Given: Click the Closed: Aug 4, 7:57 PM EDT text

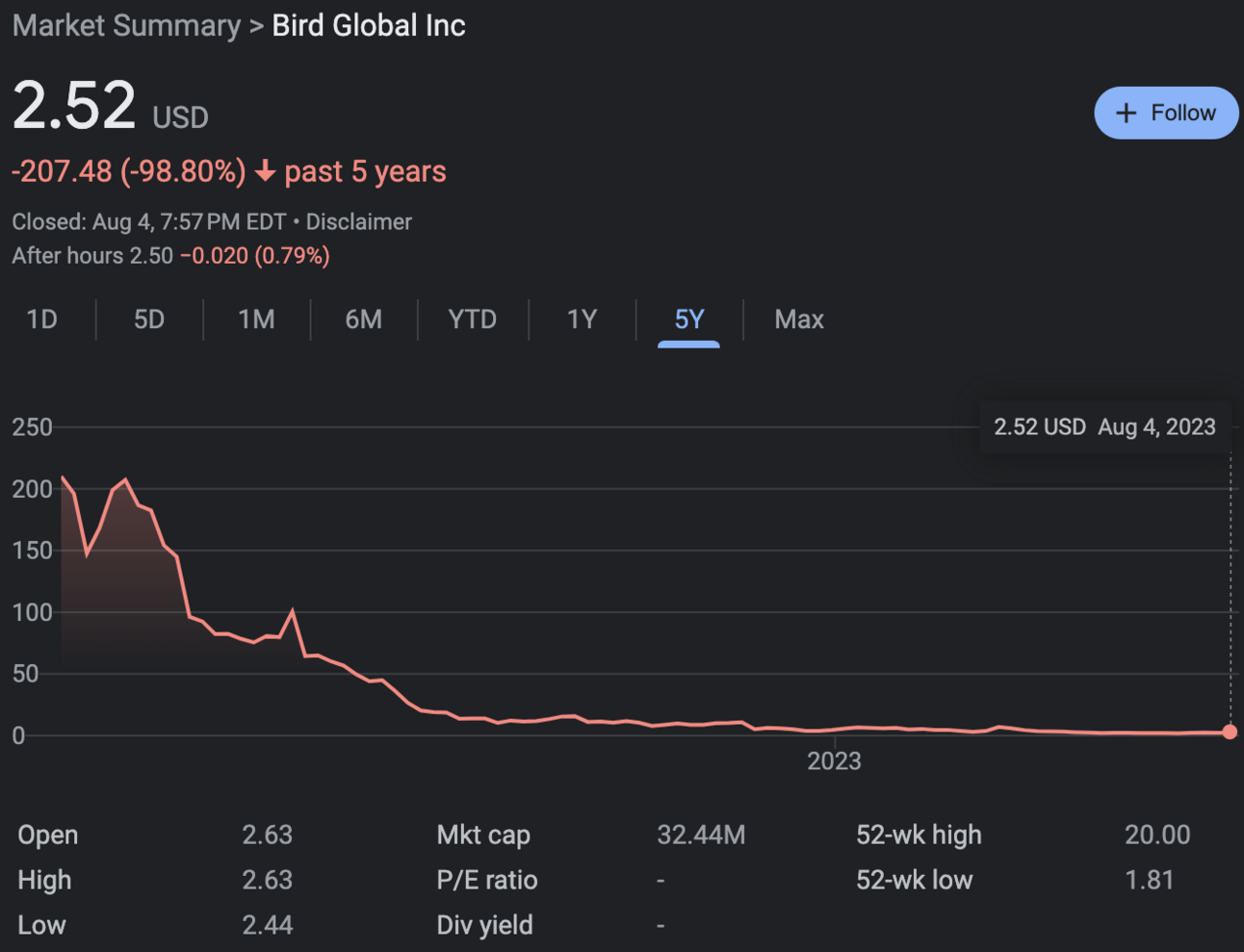Looking at the screenshot, I should tap(149, 222).
